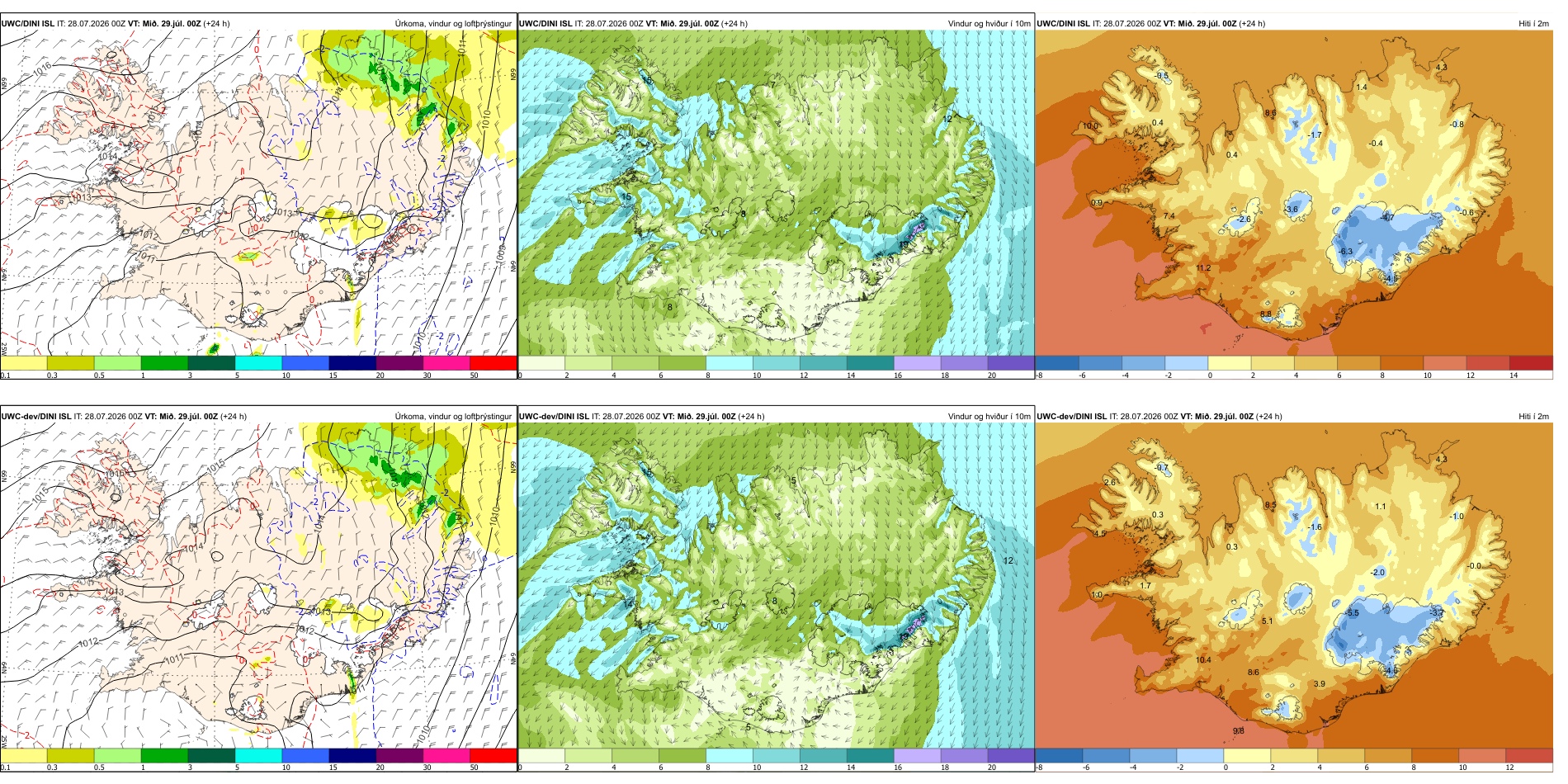Click "Vindur og hviður í 10m" title on UWC-dev panel

pos(989,417)
